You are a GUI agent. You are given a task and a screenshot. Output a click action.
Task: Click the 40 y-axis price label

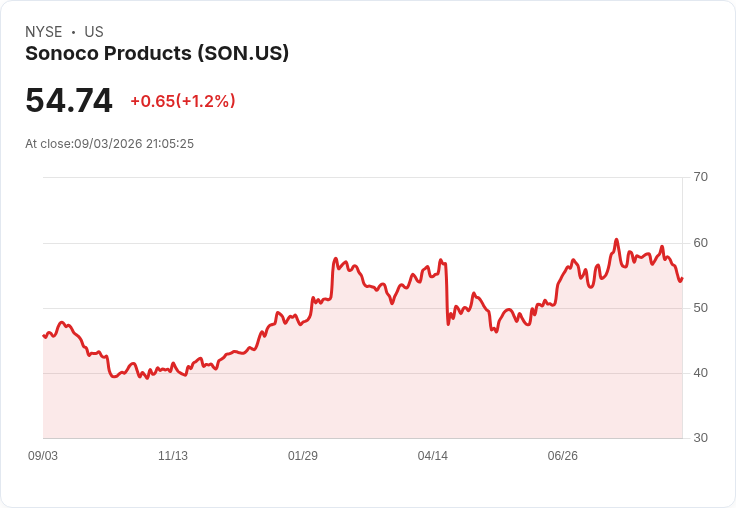pos(700,373)
